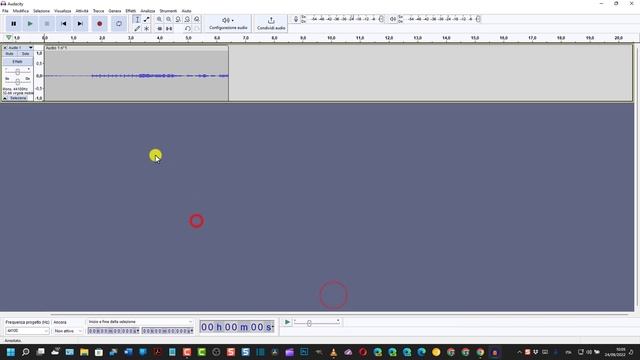The height and width of the screenshot is (360, 640).
Task: Open the Analizza menu
Action: [148, 11]
